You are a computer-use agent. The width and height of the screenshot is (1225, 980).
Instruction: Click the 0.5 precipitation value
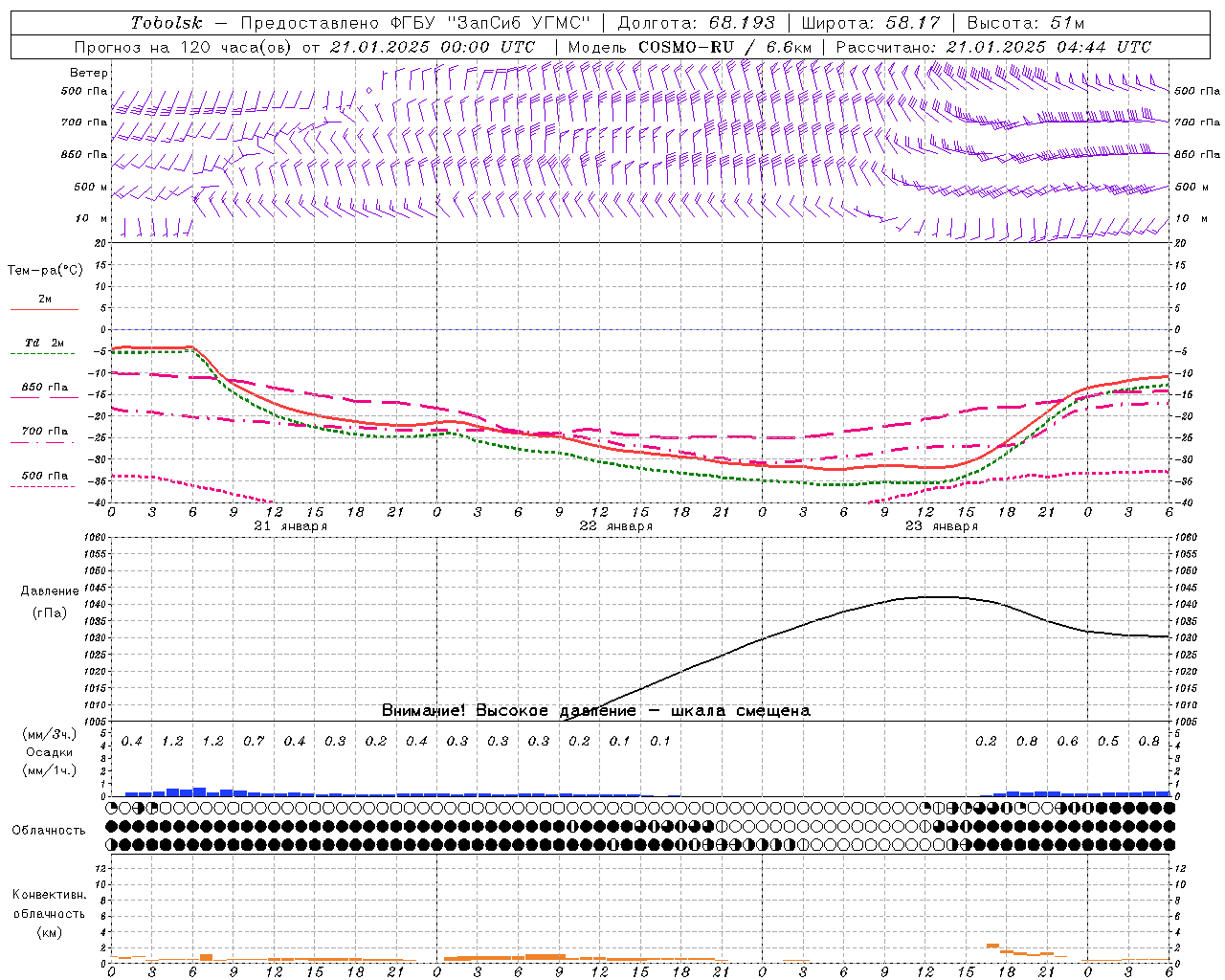[x=1108, y=742]
